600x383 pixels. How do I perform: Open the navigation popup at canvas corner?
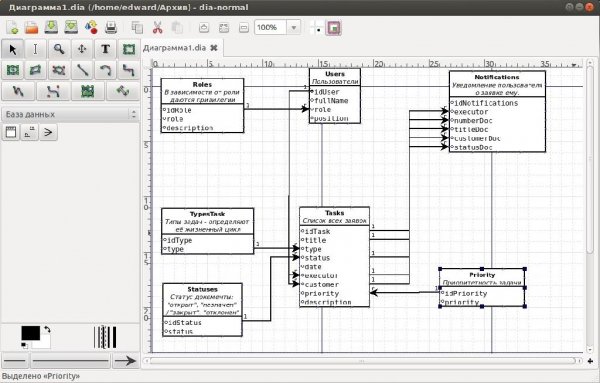coord(590,361)
